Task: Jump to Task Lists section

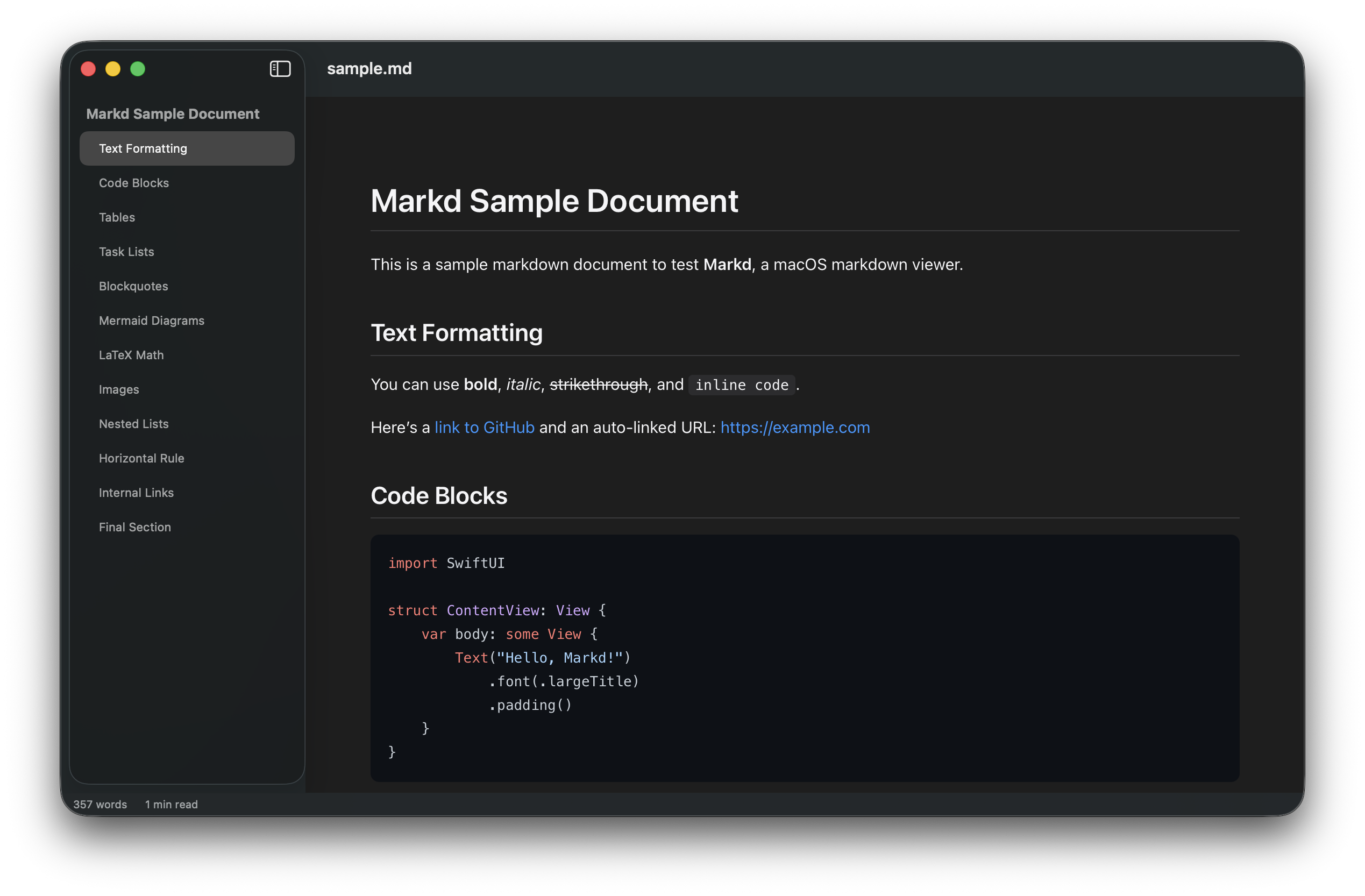Action: click(x=126, y=251)
